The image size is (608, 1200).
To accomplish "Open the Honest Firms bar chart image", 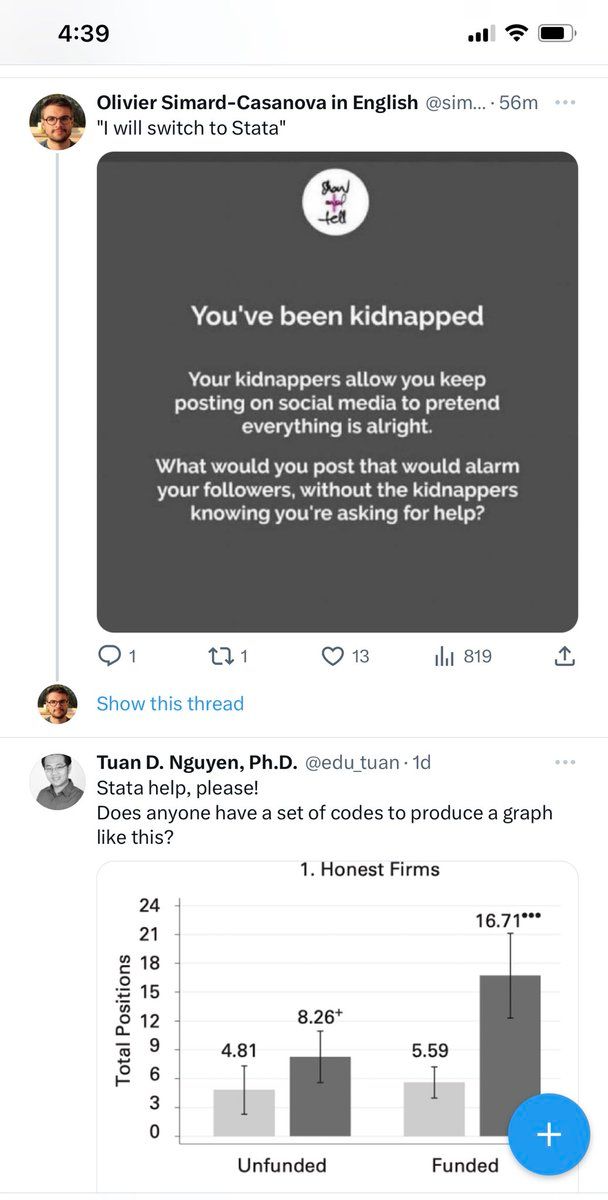I will pos(337,1020).
